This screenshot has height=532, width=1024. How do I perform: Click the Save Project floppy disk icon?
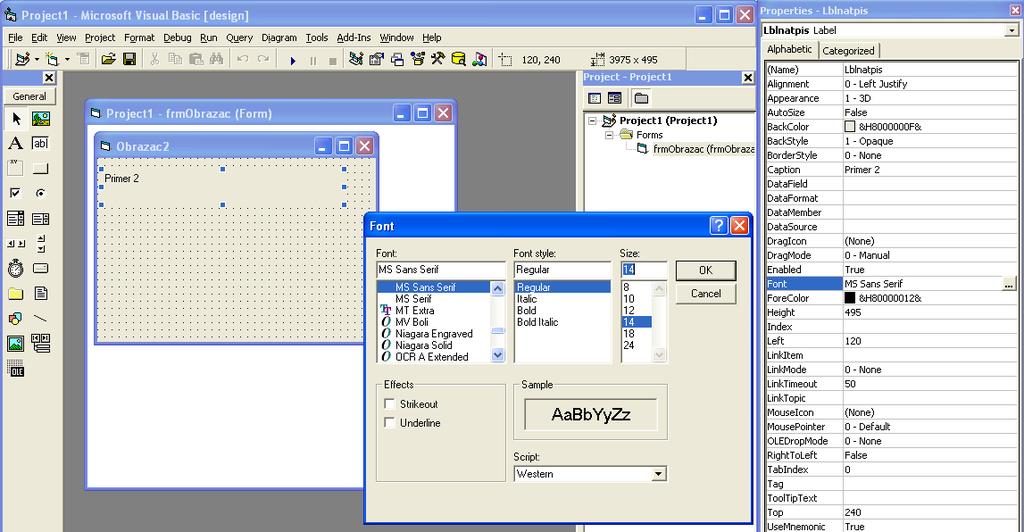129,59
